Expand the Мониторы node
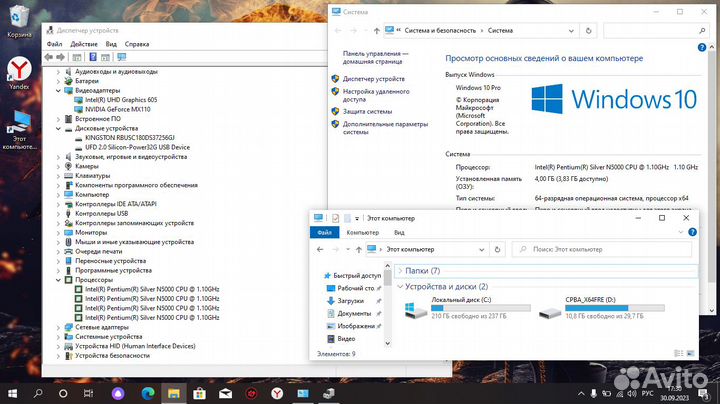This screenshot has height=404, width=720. pos(58,232)
